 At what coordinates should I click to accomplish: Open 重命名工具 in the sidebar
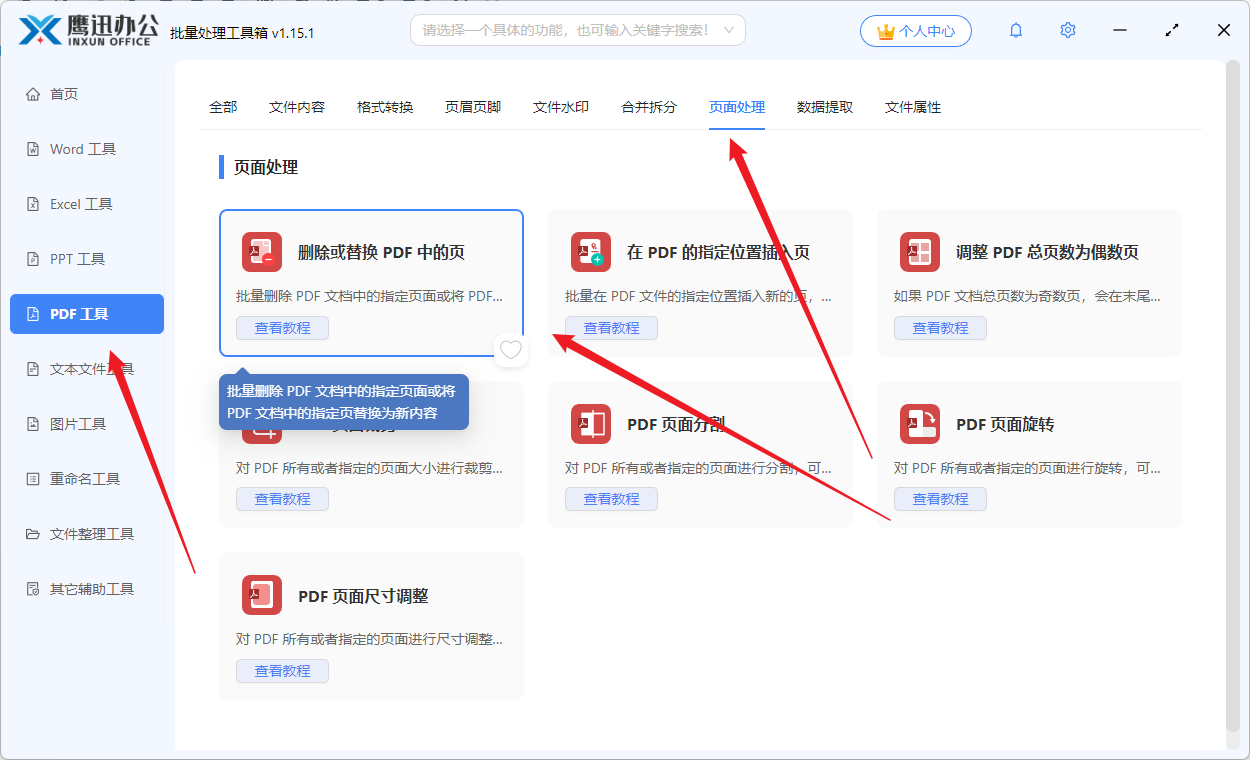87,479
